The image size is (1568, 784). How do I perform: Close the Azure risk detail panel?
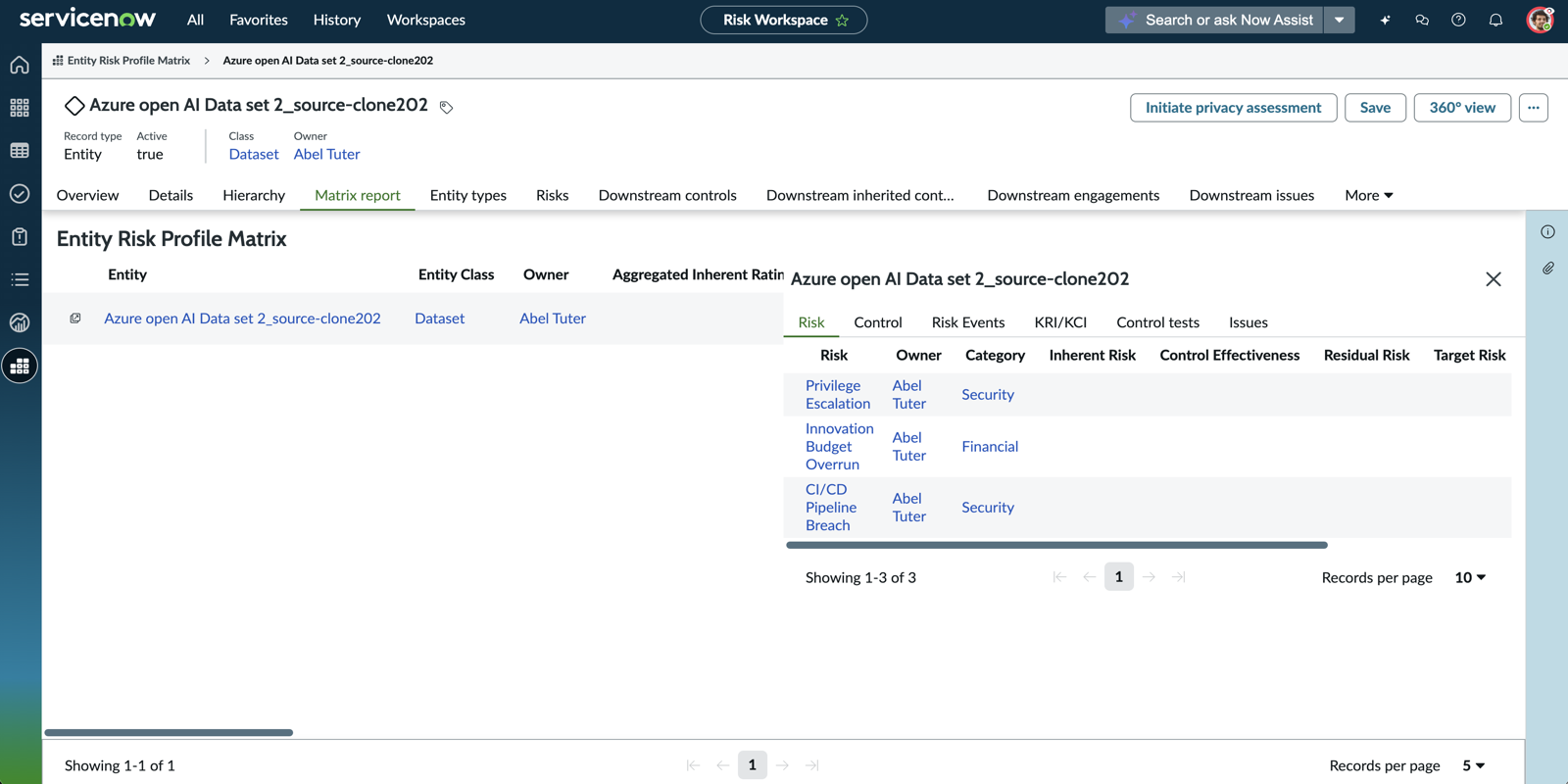pos(1493,279)
